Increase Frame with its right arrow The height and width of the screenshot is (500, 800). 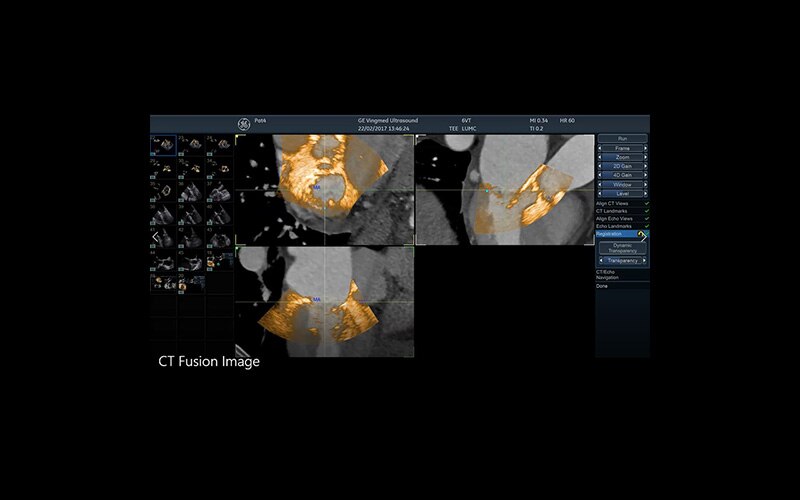pyautogui.click(x=645, y=148)
